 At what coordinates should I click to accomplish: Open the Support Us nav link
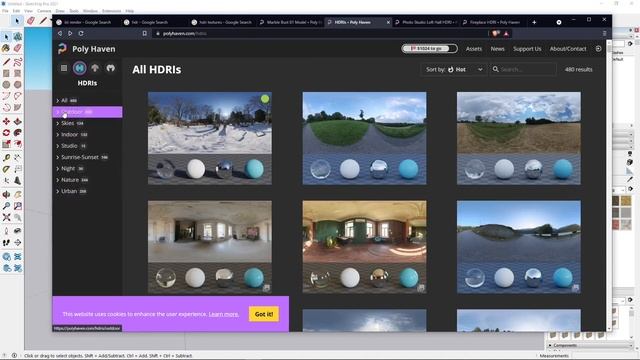[527, 49]
